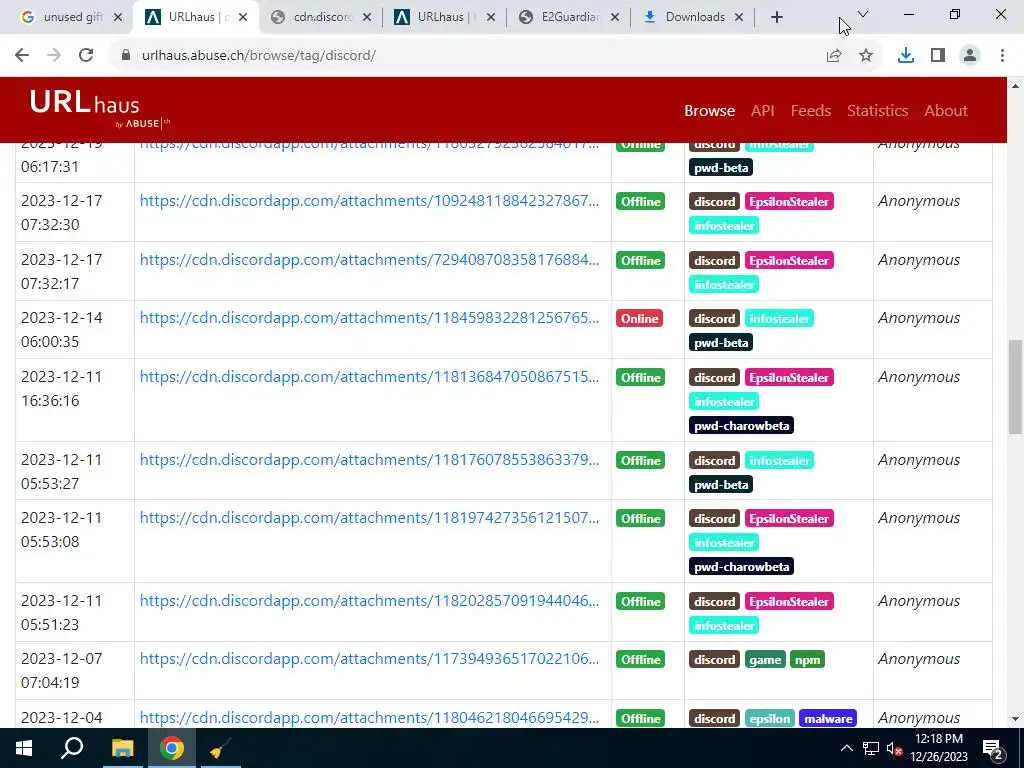Click the broom app taskbar icon
The image size is (1024, 768).
[221, 748]
